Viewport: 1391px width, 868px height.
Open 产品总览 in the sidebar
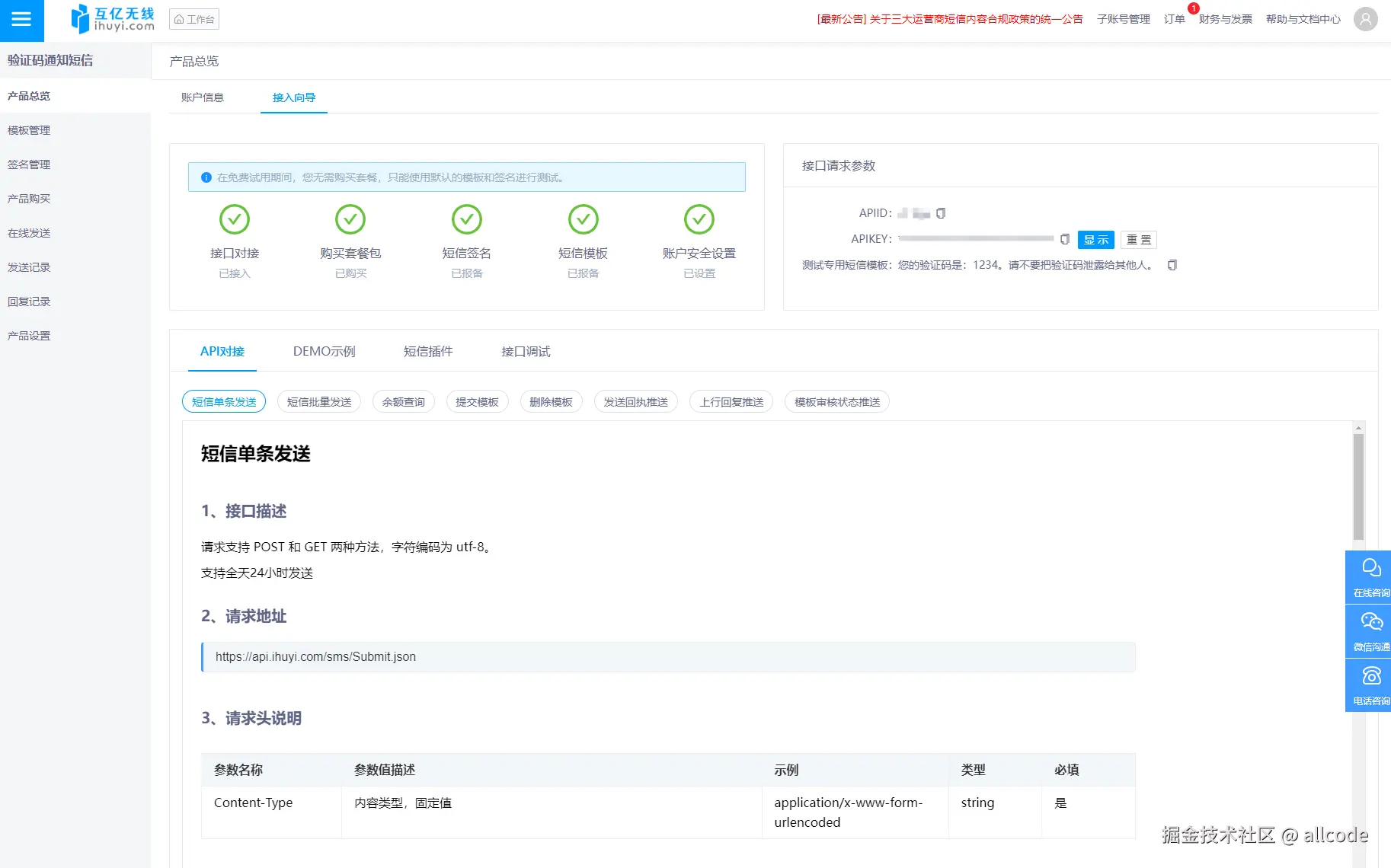tap(75, 96)
